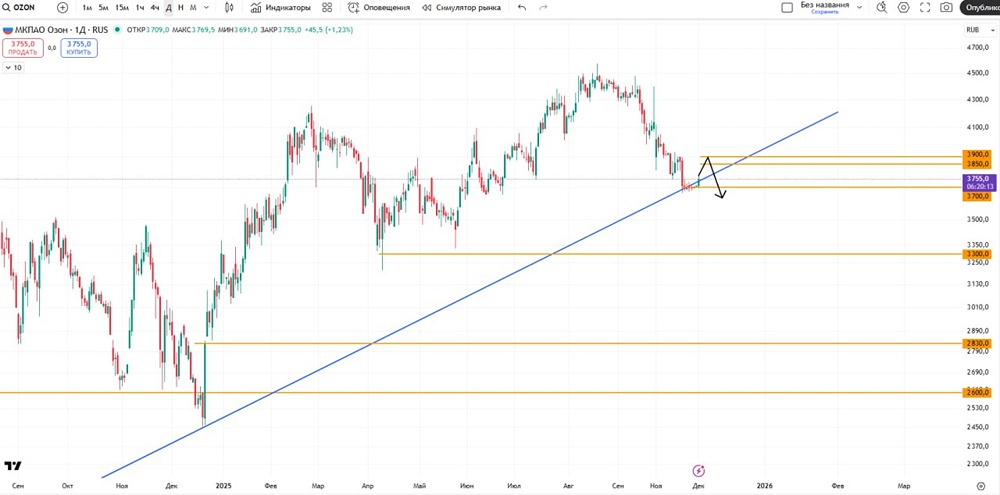This screenshot has width=1000, height=495.
Task: Click the 2026 date axis label
Action: coord(763,485)
